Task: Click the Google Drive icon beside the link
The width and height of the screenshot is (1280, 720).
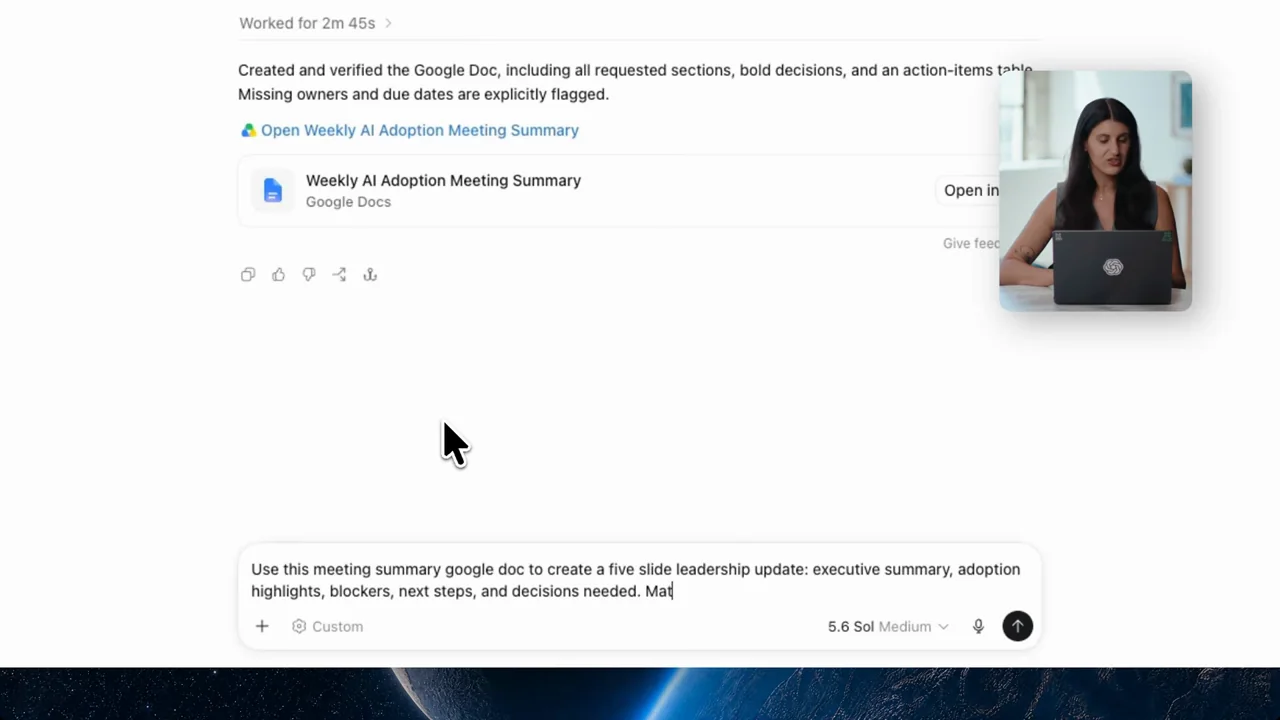Action: click(x=248, y=130)
